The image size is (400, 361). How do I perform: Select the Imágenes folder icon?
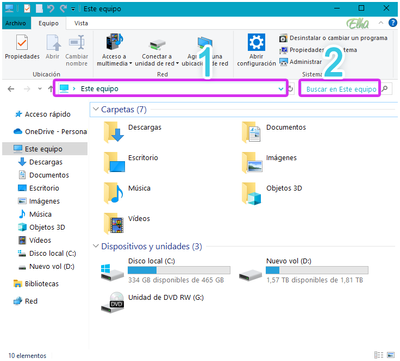click(x=252, y=162)
